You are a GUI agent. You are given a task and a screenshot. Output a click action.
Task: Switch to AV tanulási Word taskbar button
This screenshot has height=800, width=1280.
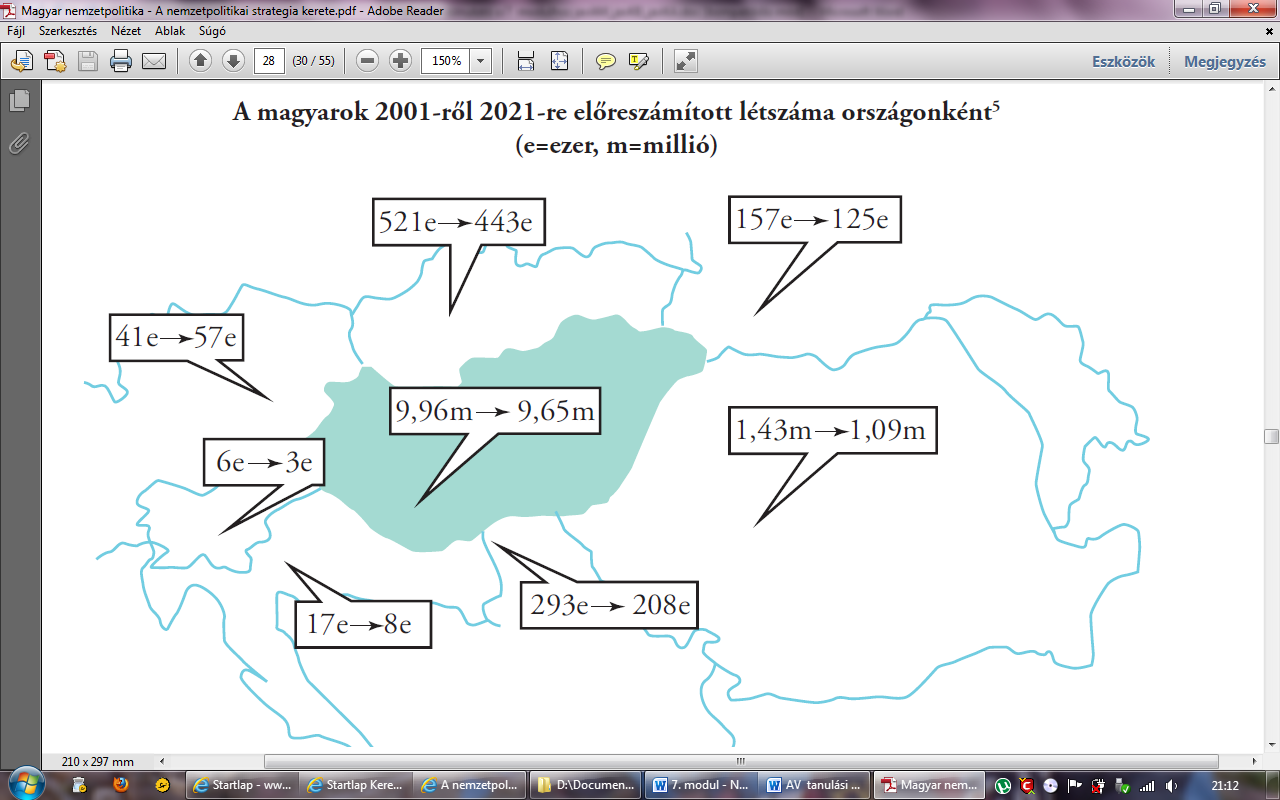tap(813, 785)
